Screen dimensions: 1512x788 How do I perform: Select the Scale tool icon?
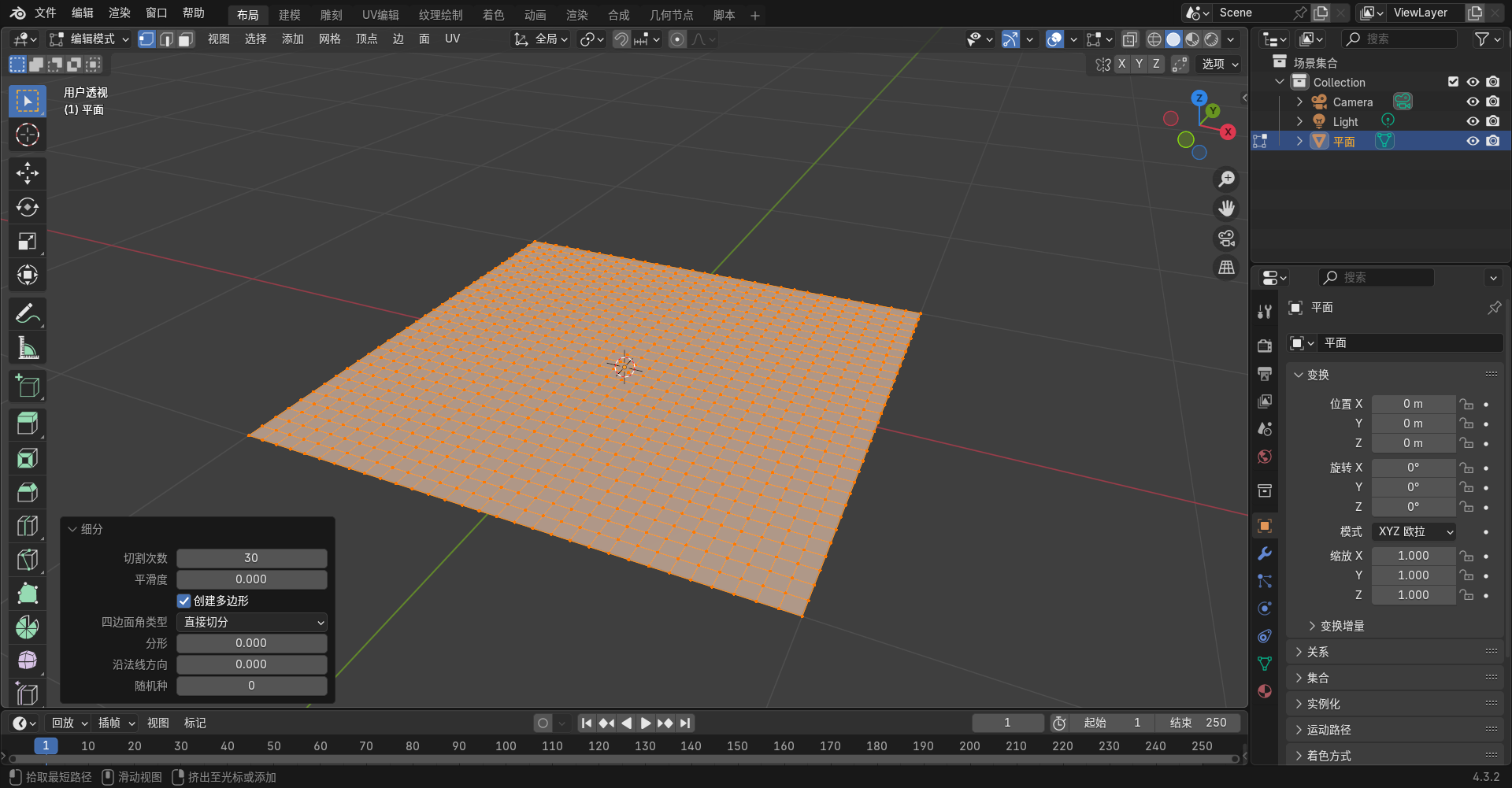pyautogui.click(x=28, y=241)
